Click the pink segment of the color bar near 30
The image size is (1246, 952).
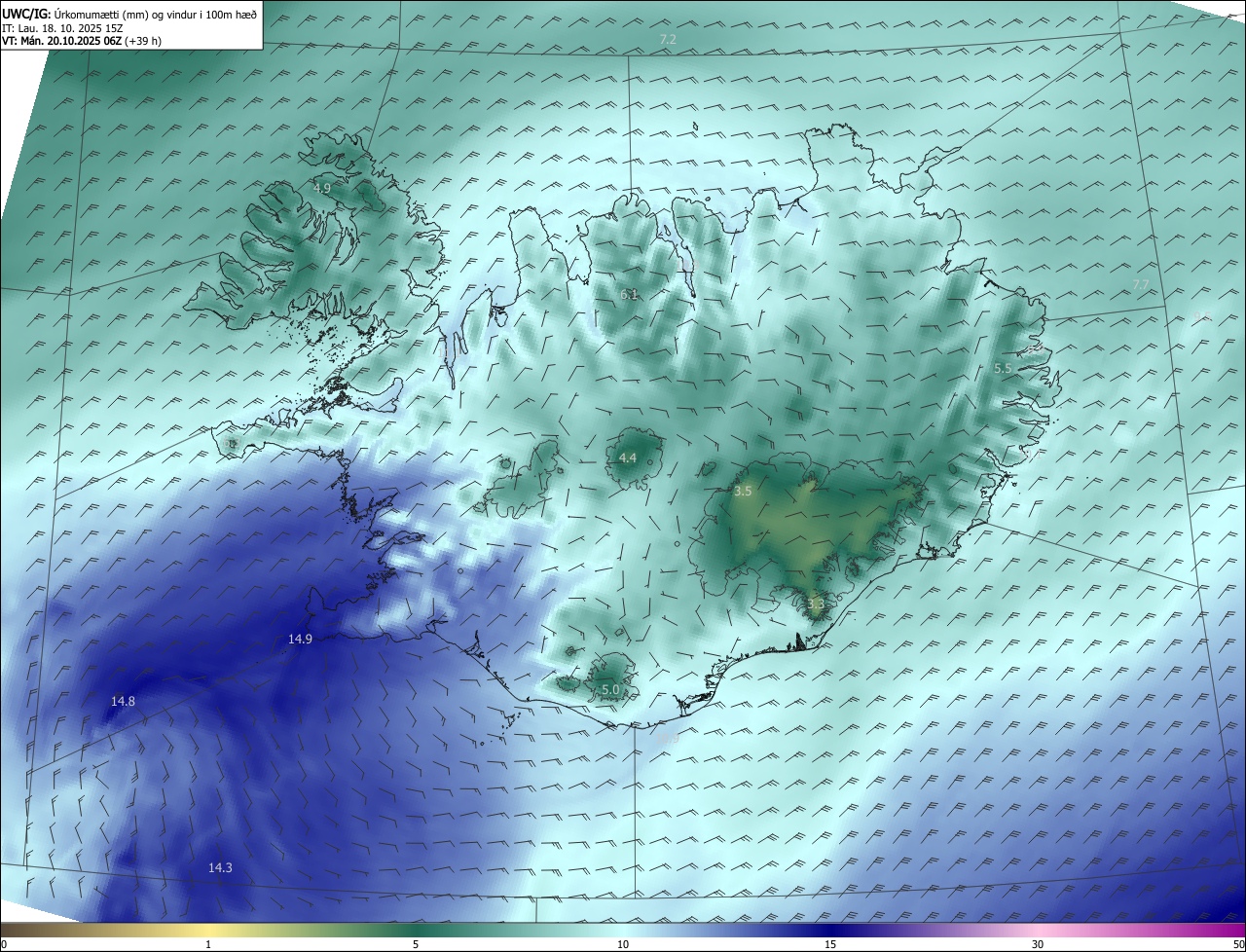click(x=1038, y=930)
